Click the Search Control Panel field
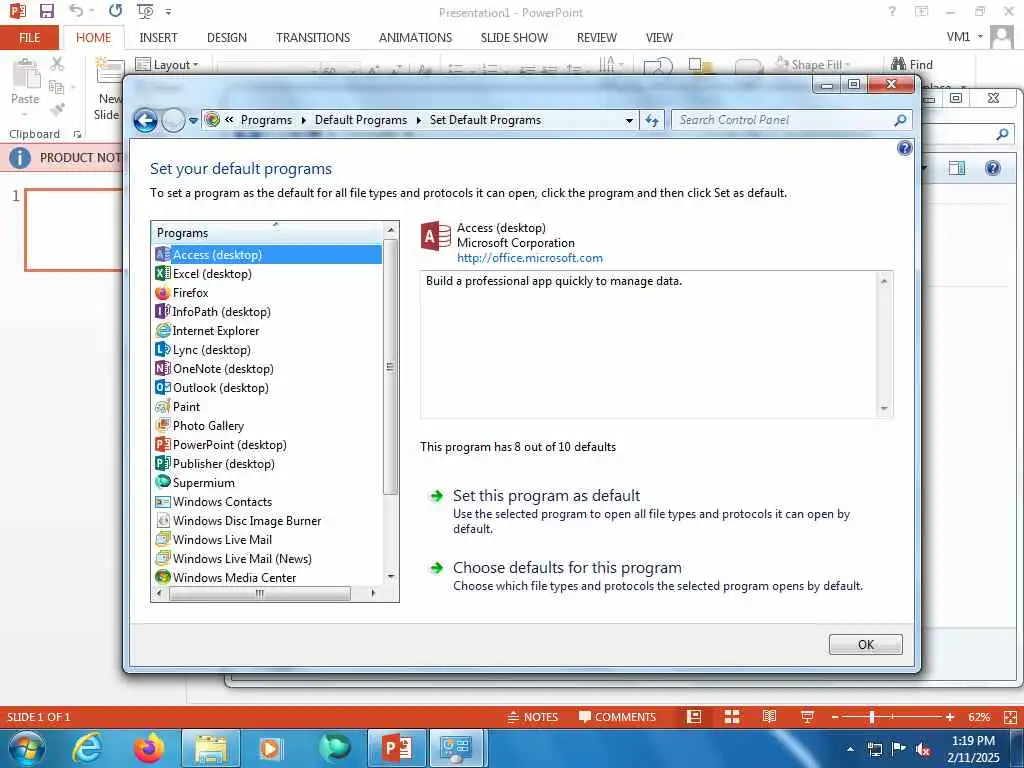The image size is (1024, 768). [784, 120]
